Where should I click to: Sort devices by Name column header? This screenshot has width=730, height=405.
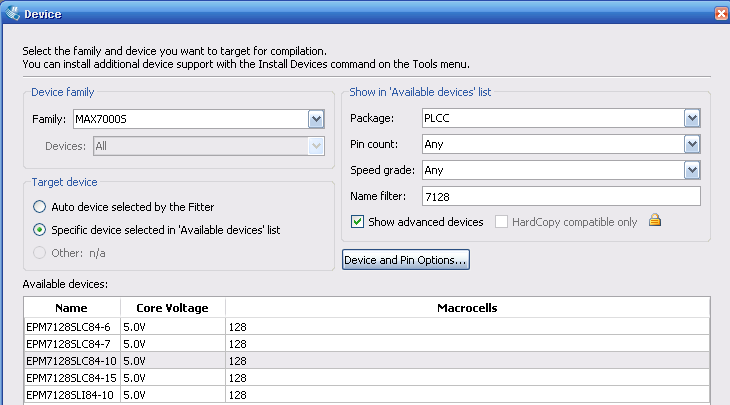(x=72, y=308)
